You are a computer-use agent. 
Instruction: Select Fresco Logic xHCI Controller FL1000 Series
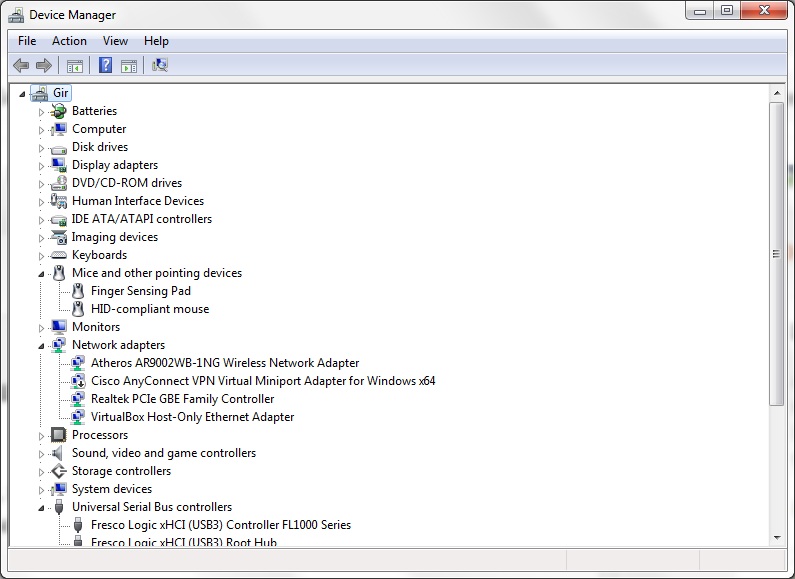click(221, 525)
